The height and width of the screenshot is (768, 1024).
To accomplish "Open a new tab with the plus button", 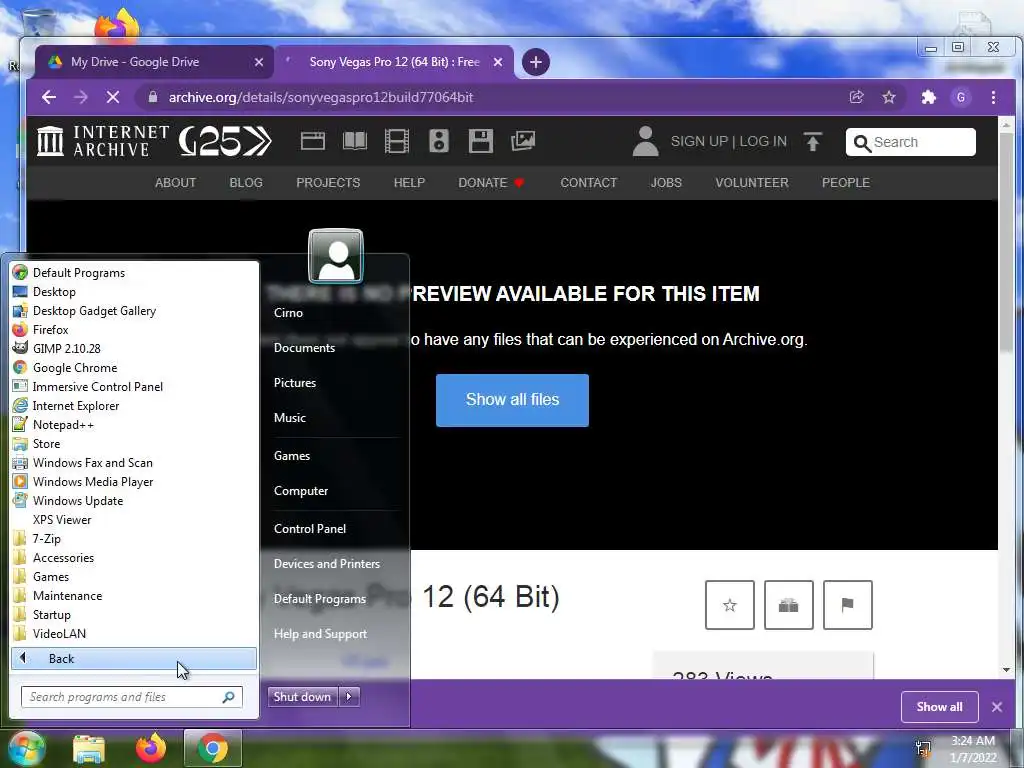I will click(536, 62).
